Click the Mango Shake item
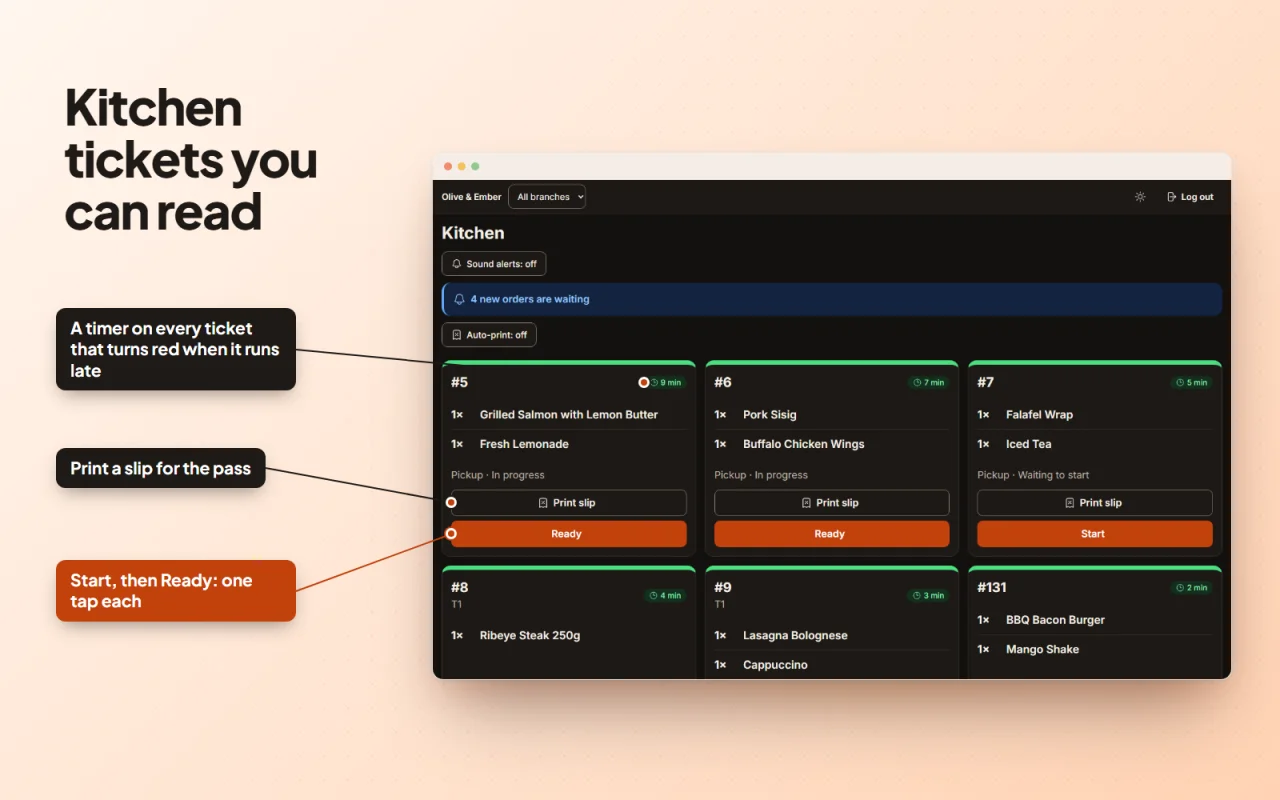Screen dimensions: 1280x800 point(1042,649)
